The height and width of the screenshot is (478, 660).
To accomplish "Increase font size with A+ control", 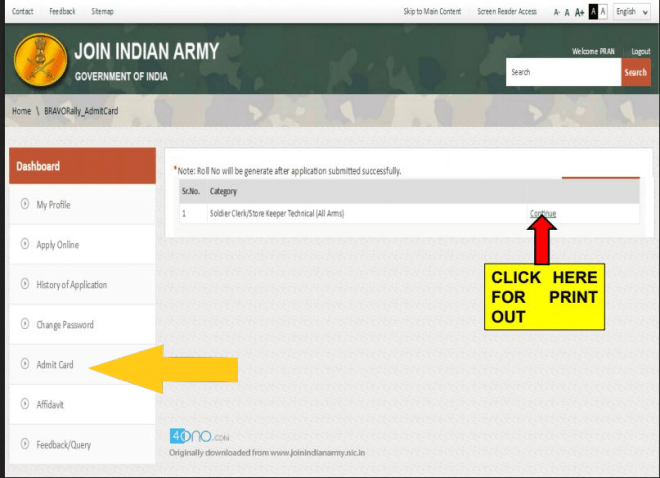I will point(580,13).
